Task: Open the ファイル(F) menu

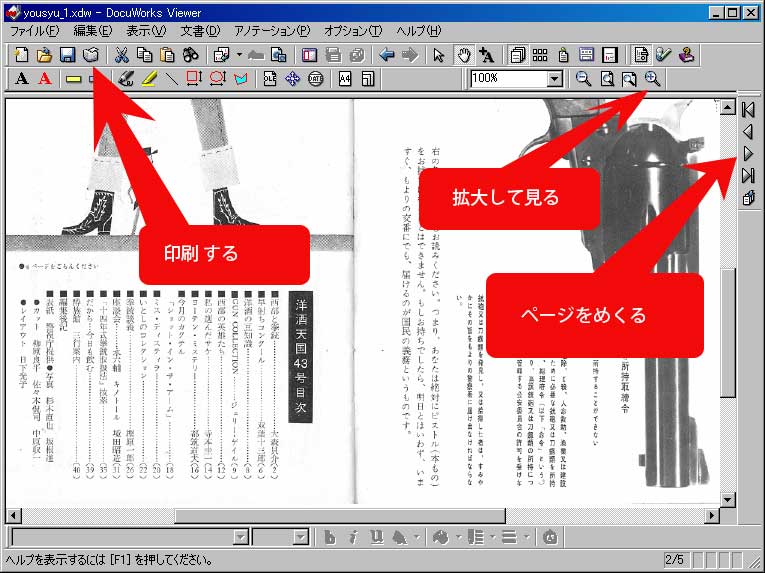Action: [33, 32]
